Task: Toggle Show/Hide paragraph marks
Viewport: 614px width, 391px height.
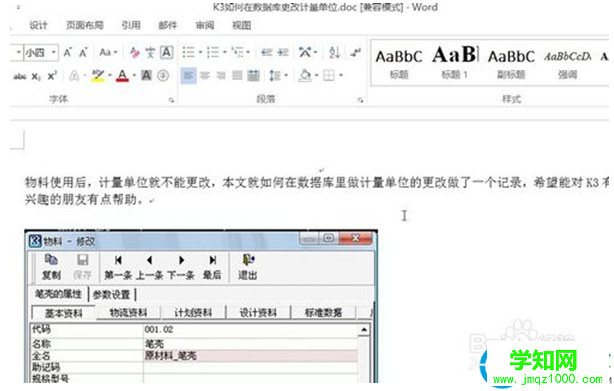Action: click(355, 52)
